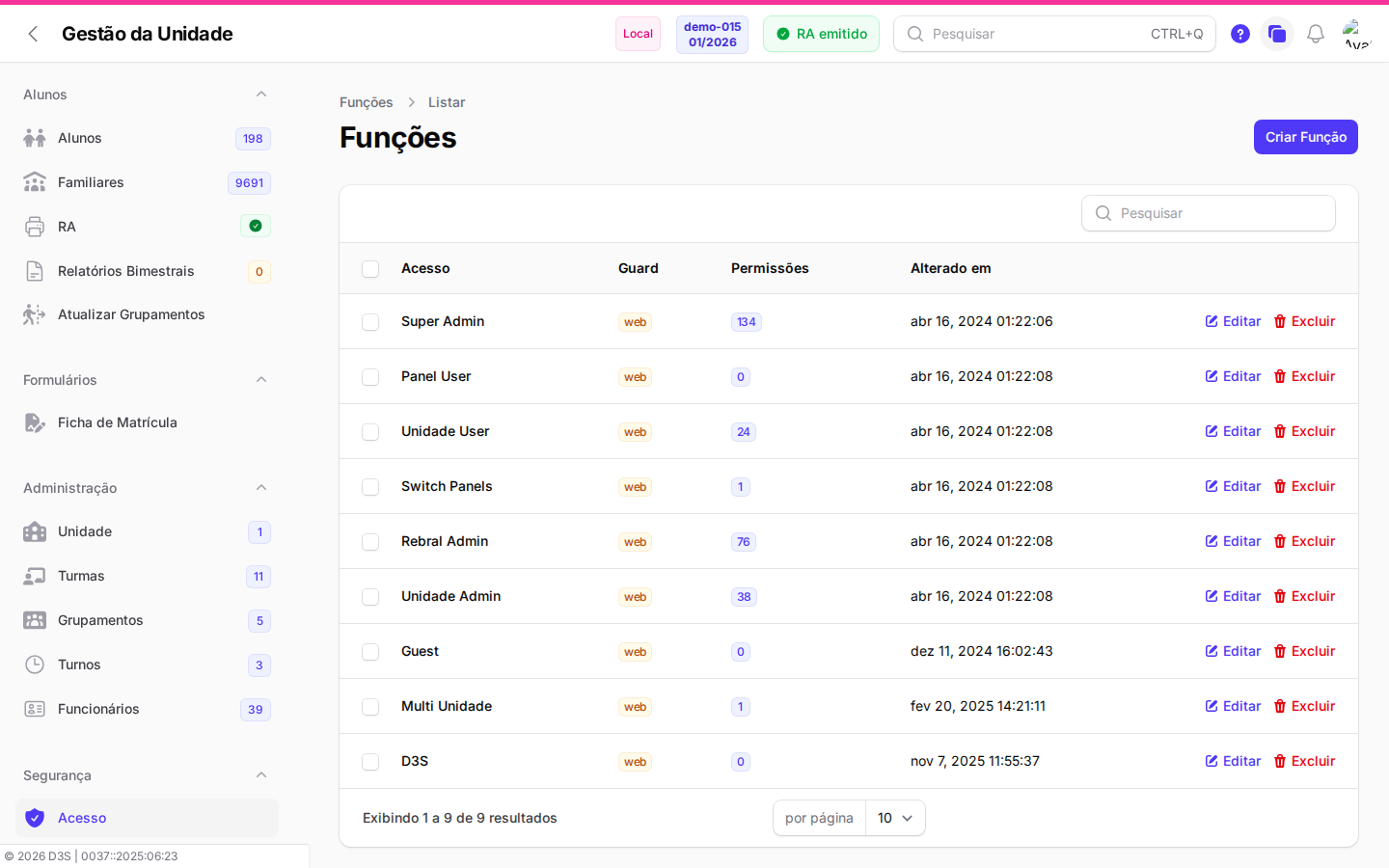
Task: Collapse the Alunos sidebar section
Action: click(261, 94)
